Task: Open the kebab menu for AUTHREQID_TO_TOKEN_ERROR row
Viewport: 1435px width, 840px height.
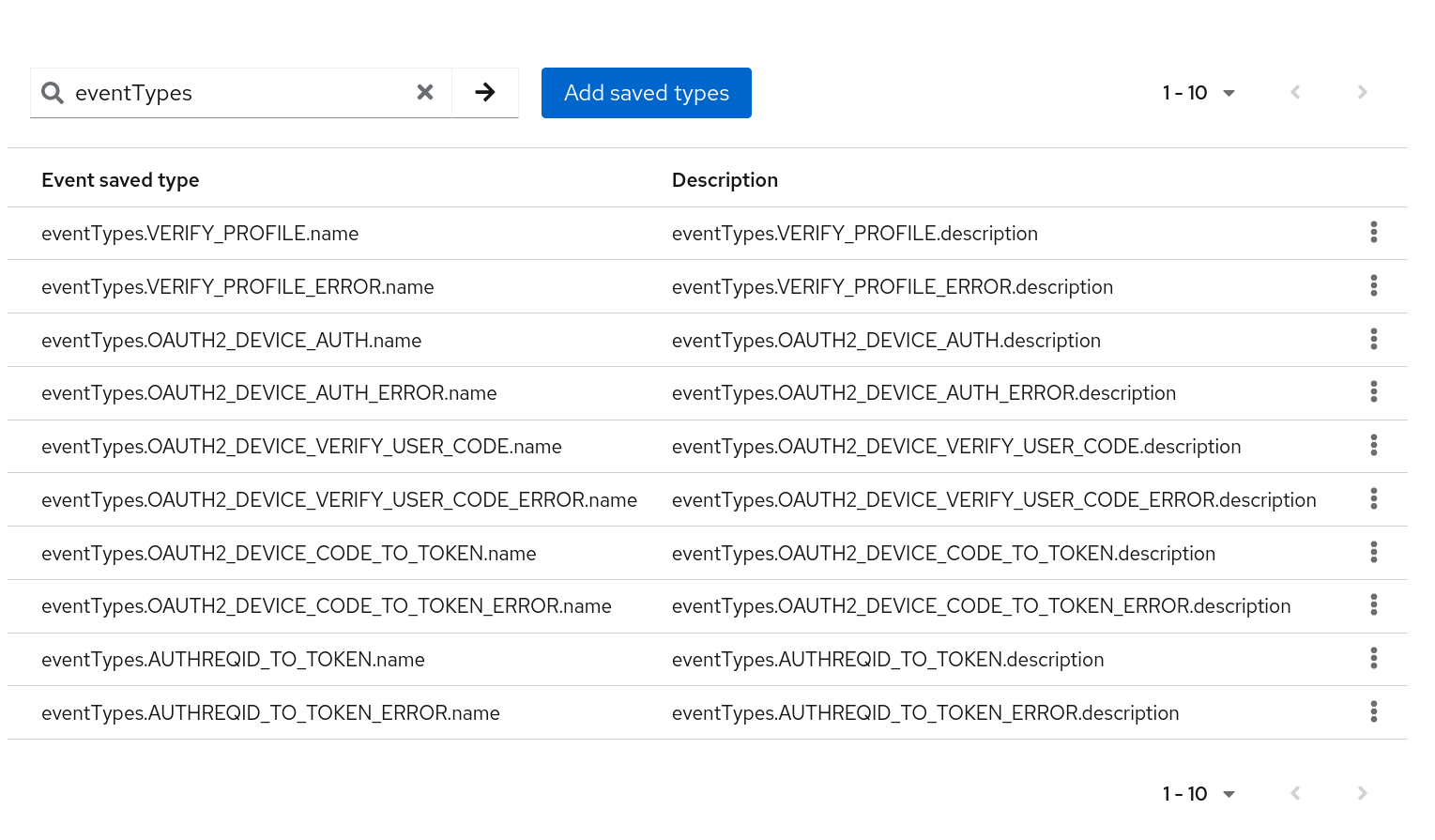Action: (x=1373, y=712)
